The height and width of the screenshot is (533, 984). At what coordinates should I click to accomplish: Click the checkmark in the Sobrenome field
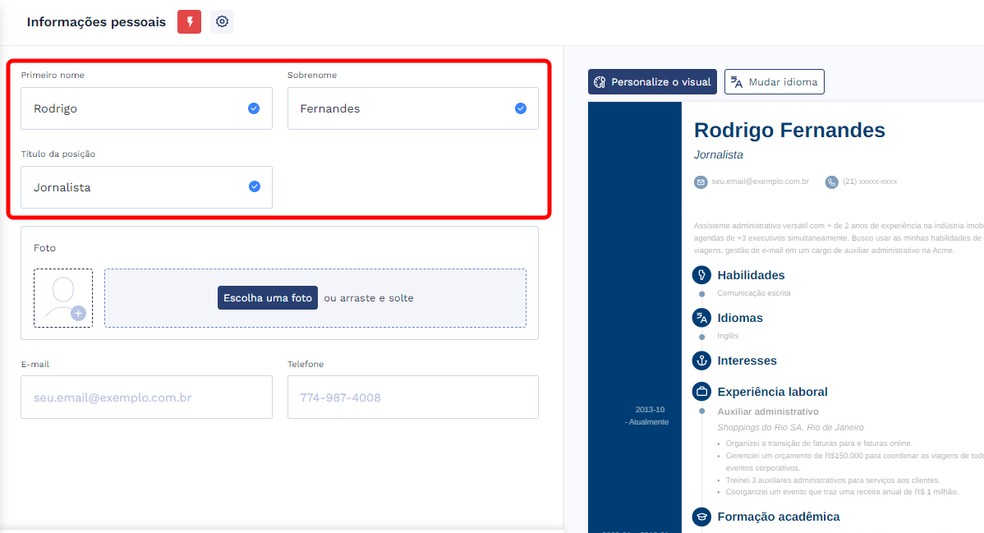[x=520, y=109]
